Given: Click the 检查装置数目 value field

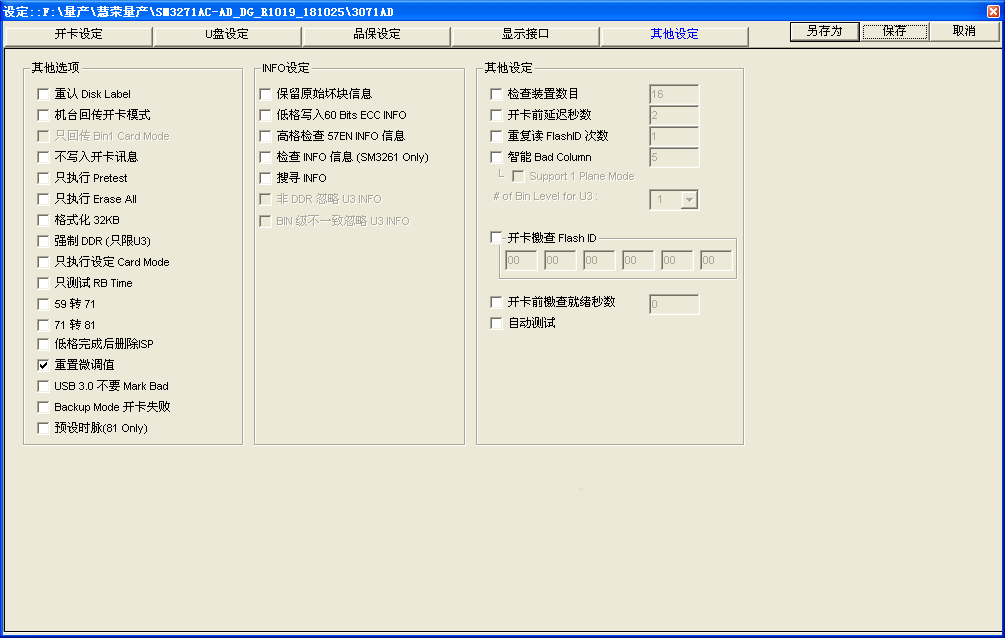Looking at the screenshot, I should (x=673, y=94).
